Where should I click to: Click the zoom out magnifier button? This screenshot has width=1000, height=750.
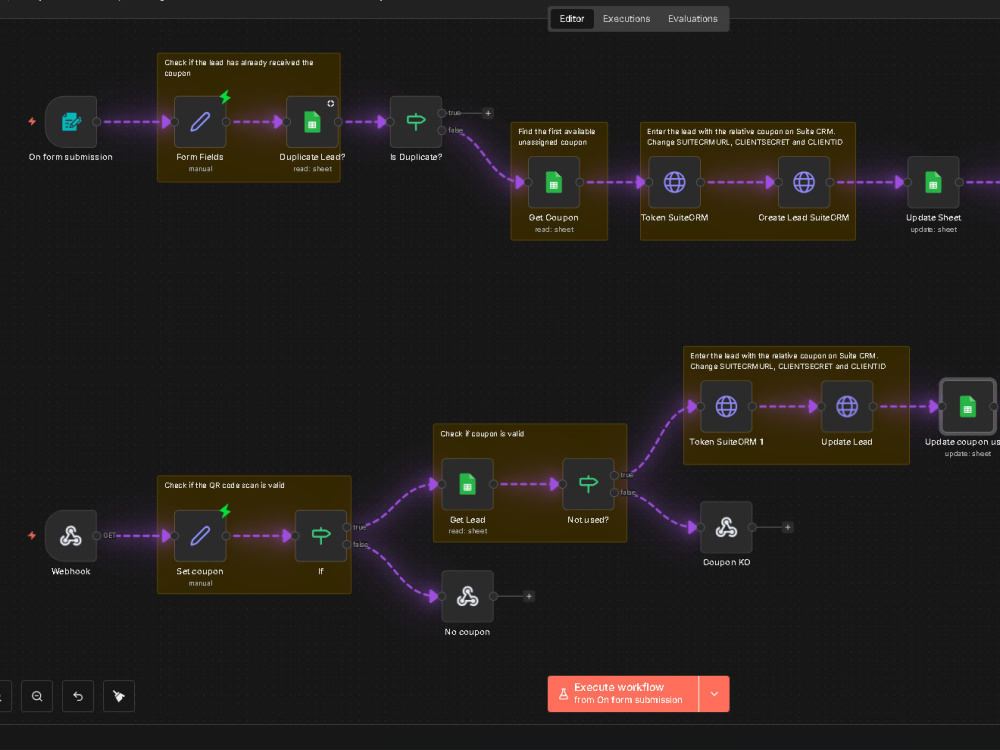(37, 696)
